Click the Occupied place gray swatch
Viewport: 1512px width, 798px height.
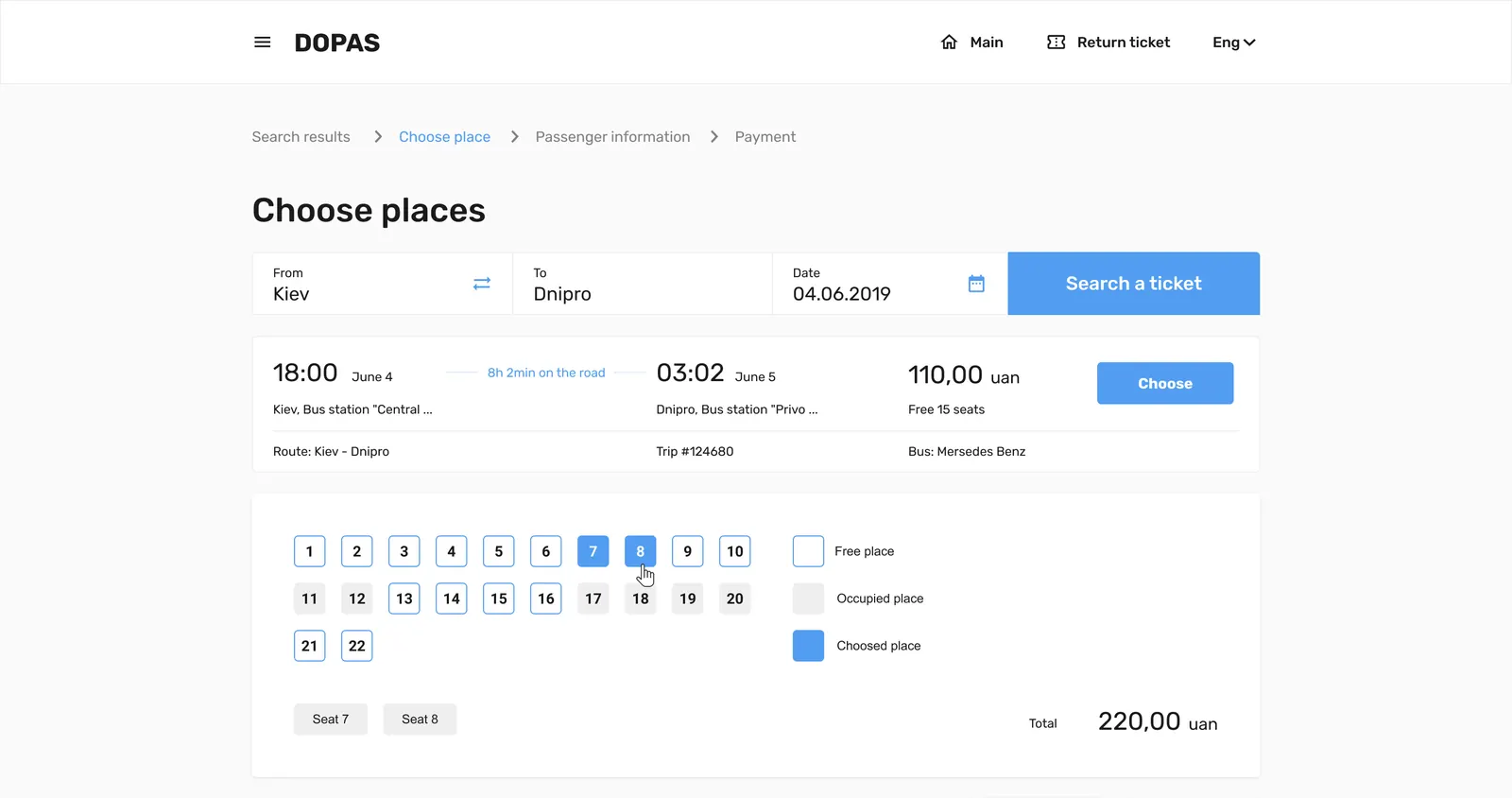(x=808, y=598)
